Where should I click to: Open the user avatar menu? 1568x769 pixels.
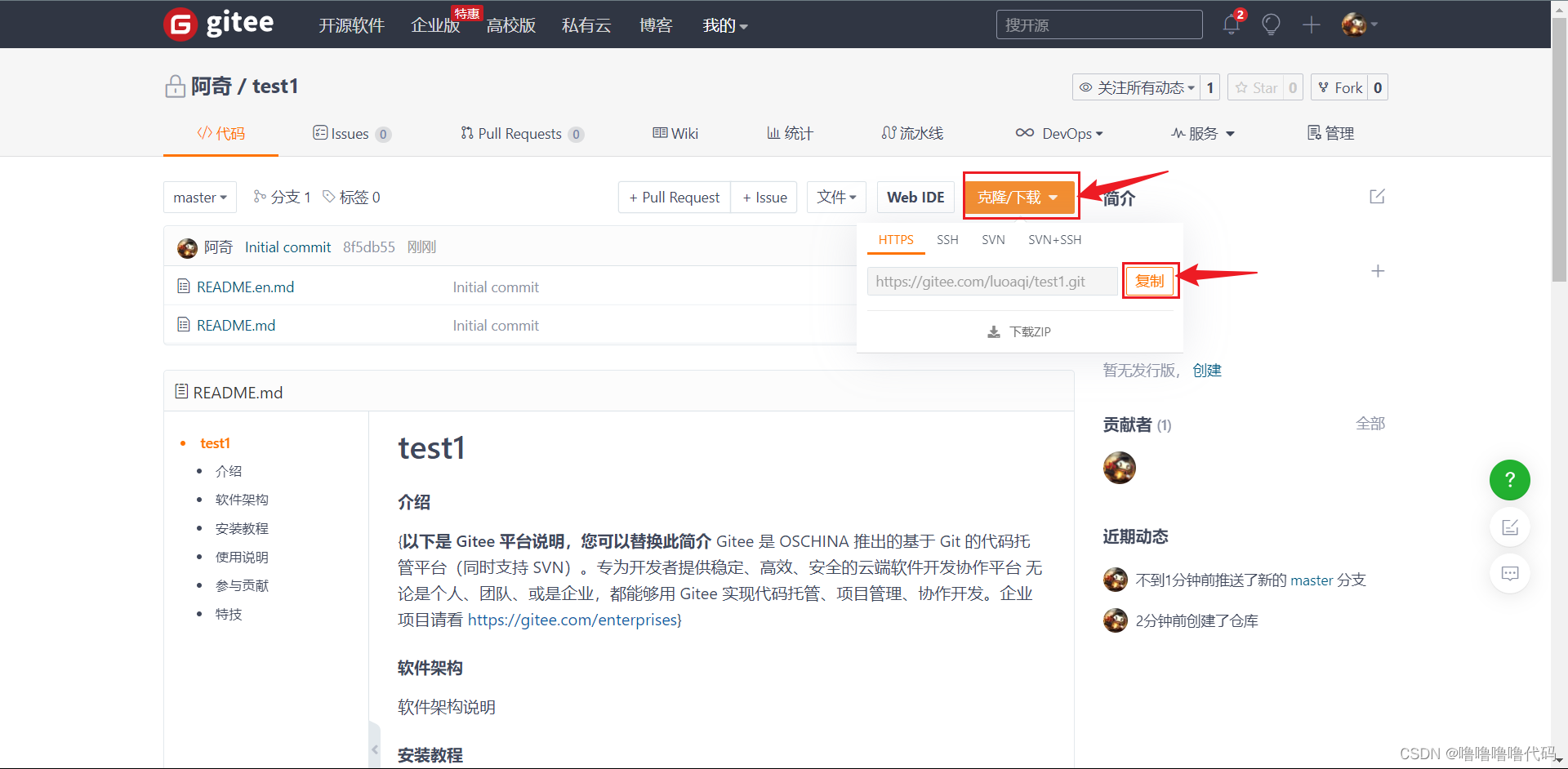tap(1359, 24)
